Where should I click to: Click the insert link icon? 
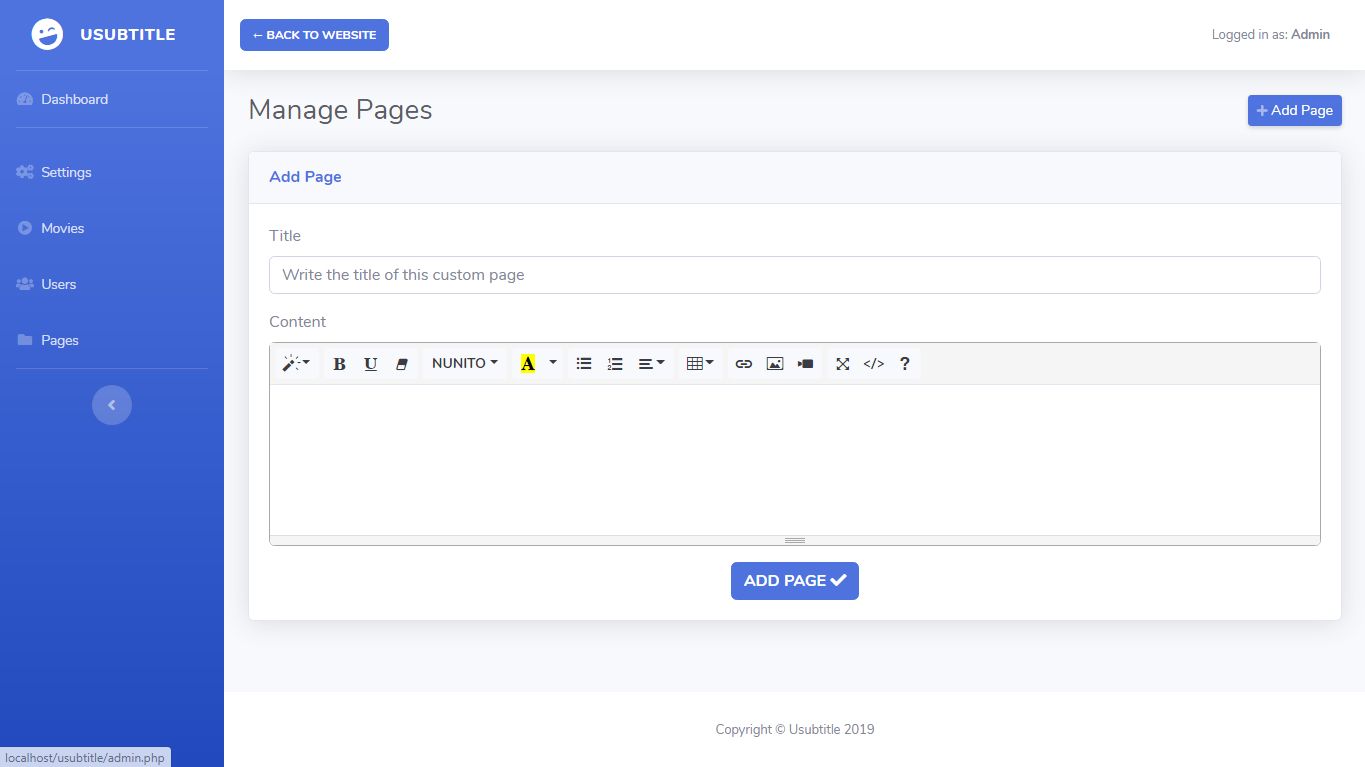click(743, 364)
